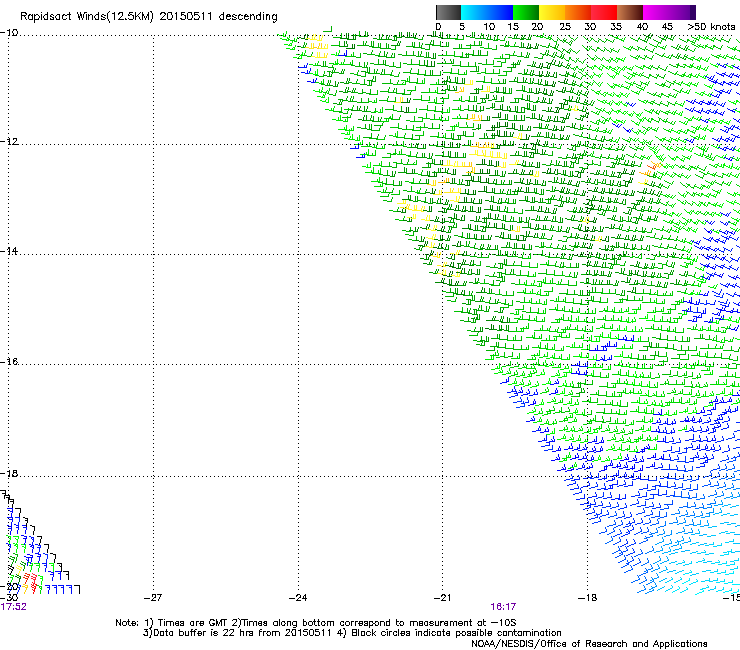The image size is (740, 650).
Task: Click the bottom-axis longitude label '-18'
Action: click(x=587, y=598)
